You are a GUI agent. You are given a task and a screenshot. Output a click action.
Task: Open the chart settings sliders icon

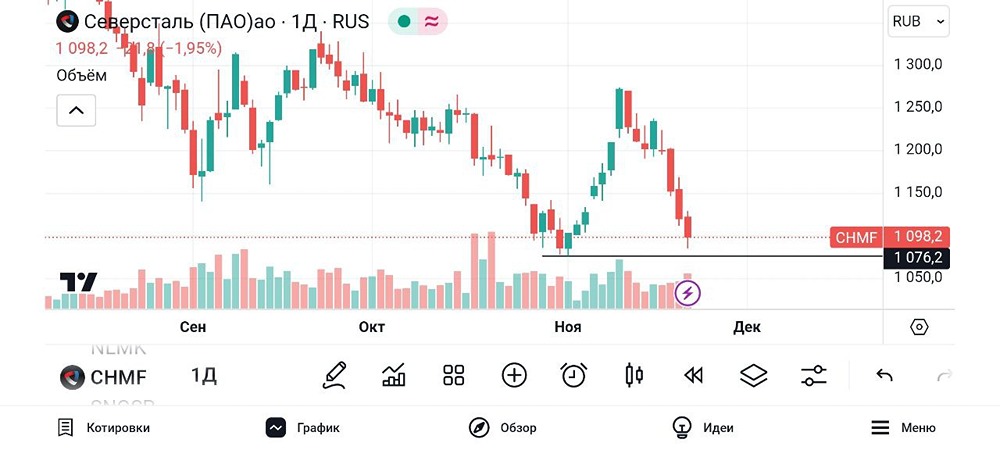click(x=813, y=376)
